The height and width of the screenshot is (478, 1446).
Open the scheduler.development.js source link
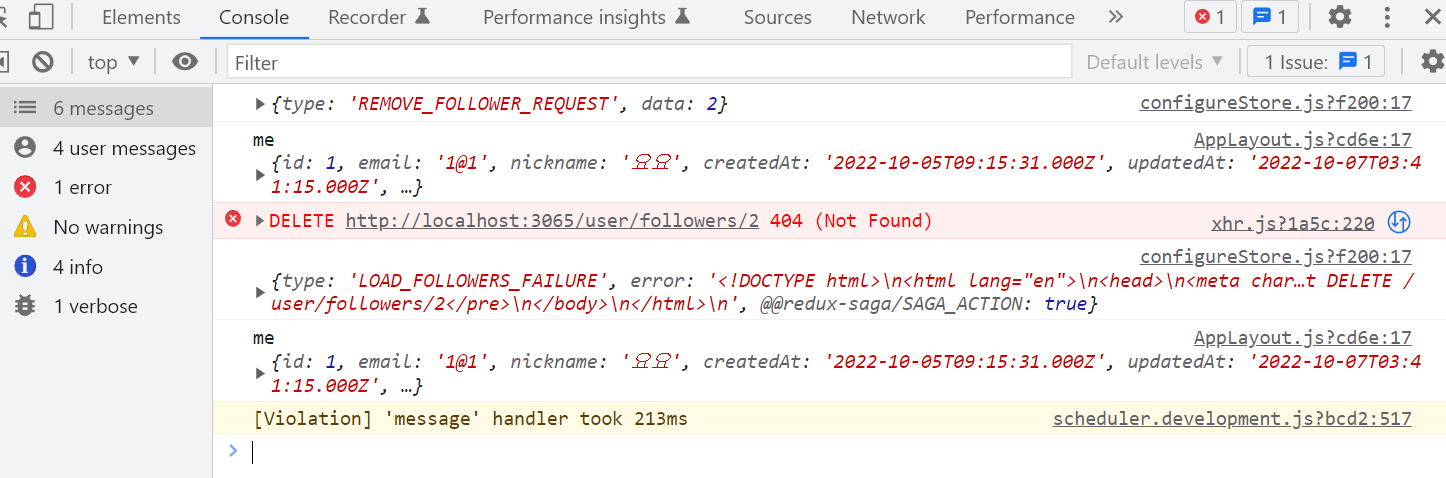(1232, 419)
